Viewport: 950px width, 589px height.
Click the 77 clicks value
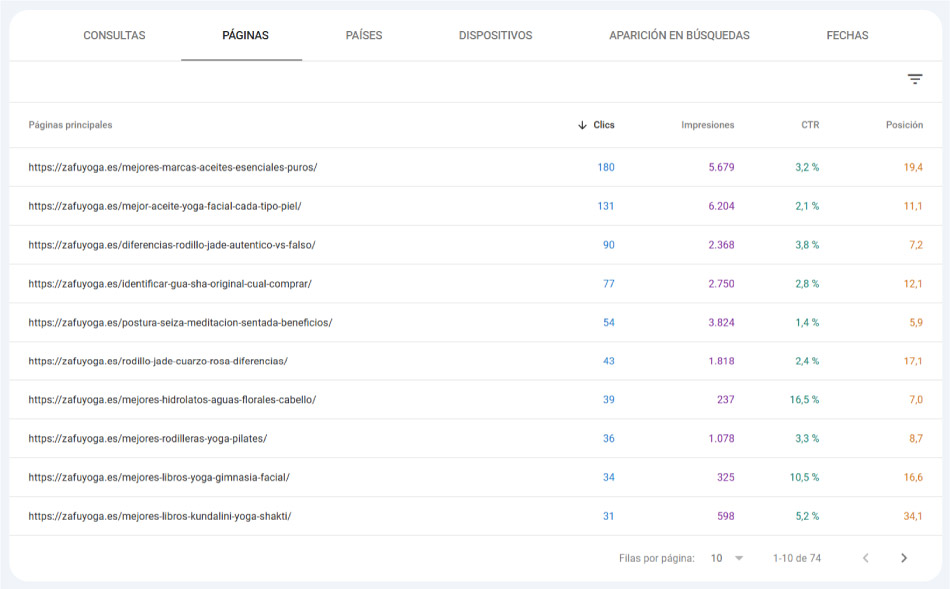608,284
